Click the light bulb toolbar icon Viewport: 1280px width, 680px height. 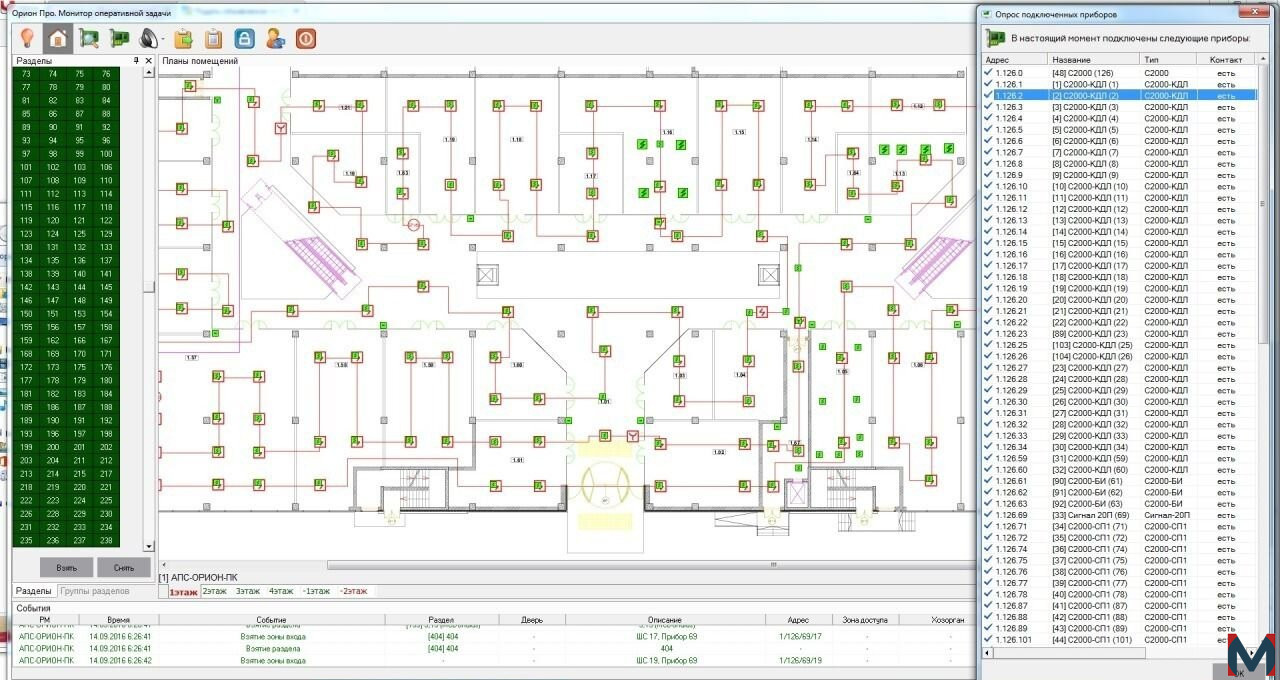[28, 38]
